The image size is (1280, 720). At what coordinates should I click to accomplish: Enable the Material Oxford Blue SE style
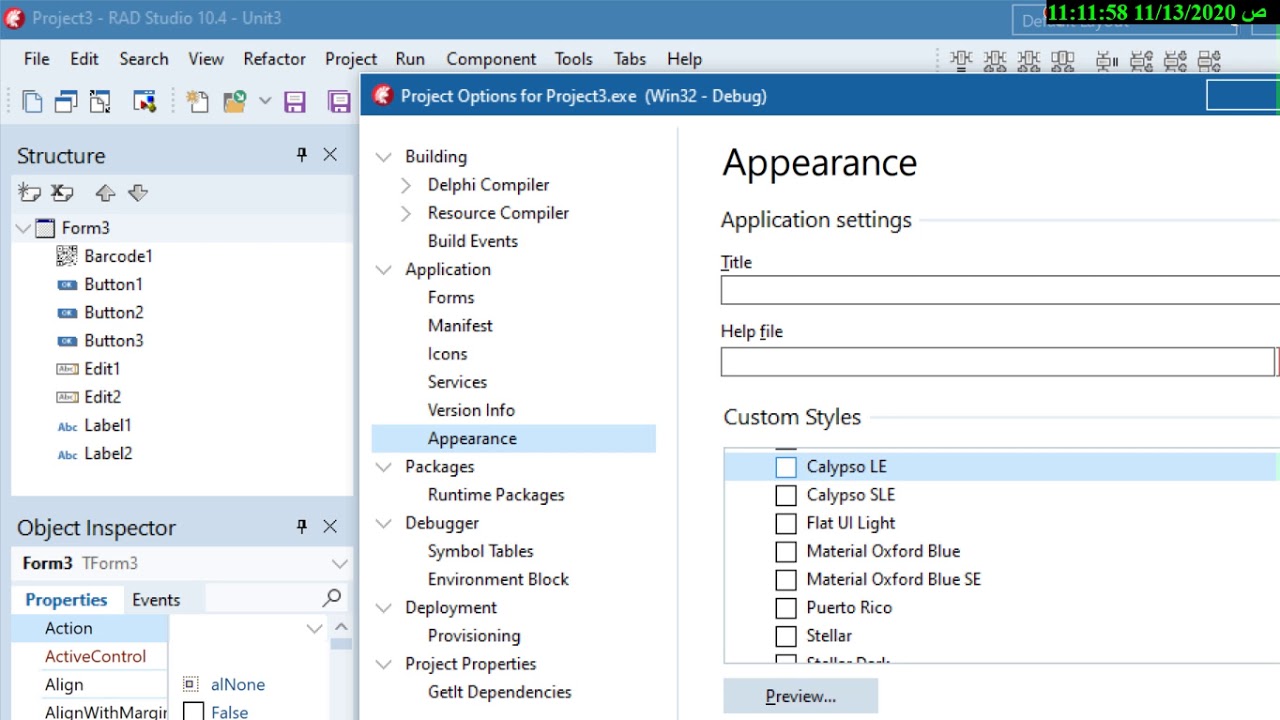(786, 579)
